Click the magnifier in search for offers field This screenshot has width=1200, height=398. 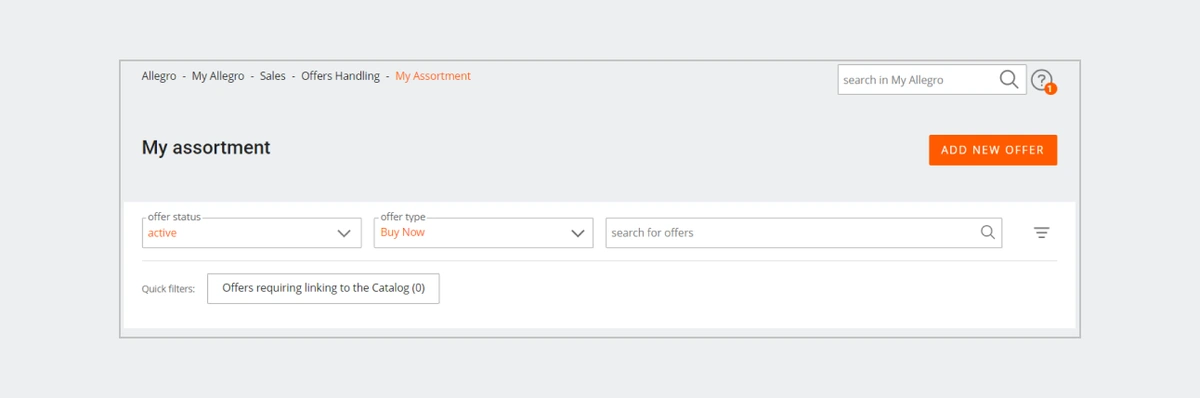(x=988, y=232)
